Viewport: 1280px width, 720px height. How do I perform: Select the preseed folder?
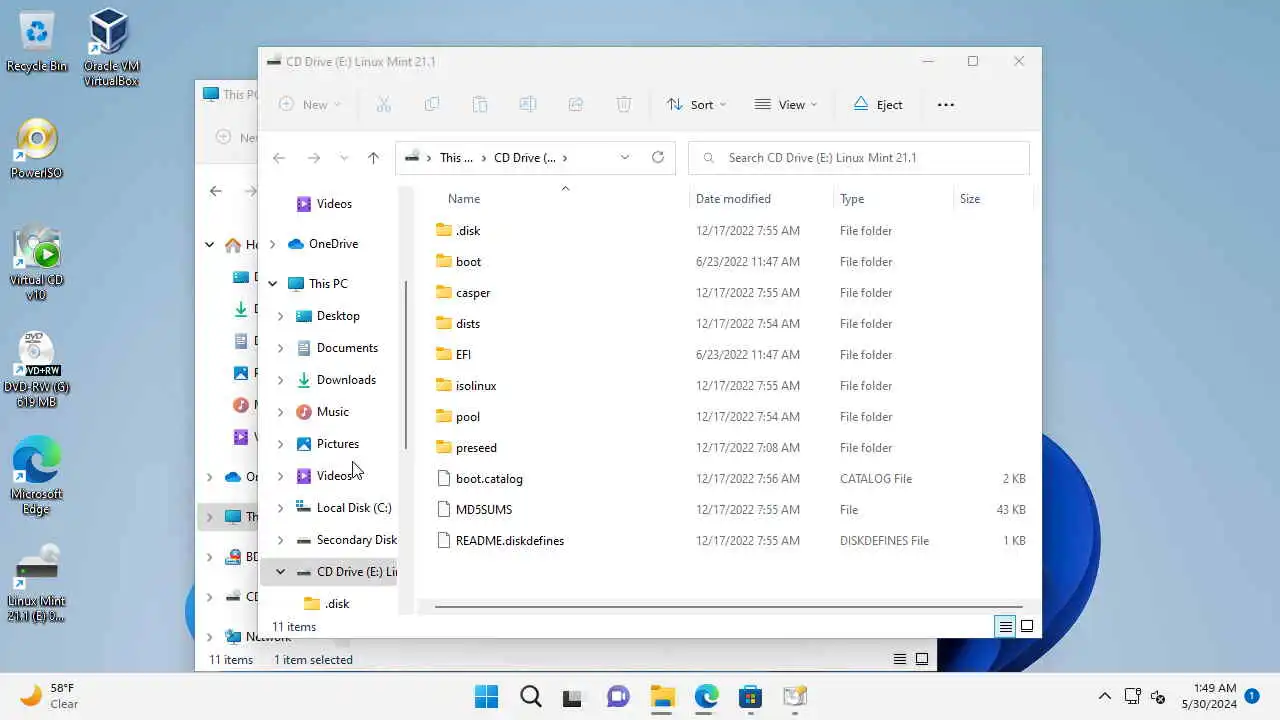[x=476, y=448]
